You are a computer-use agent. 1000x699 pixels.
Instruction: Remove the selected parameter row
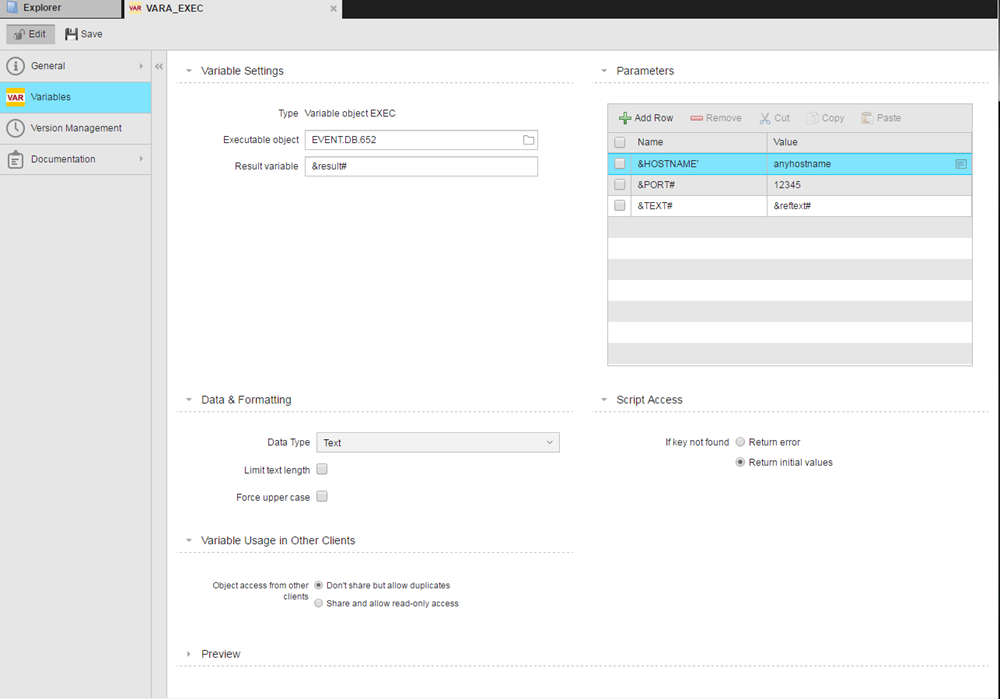click(x=716, y=118)
